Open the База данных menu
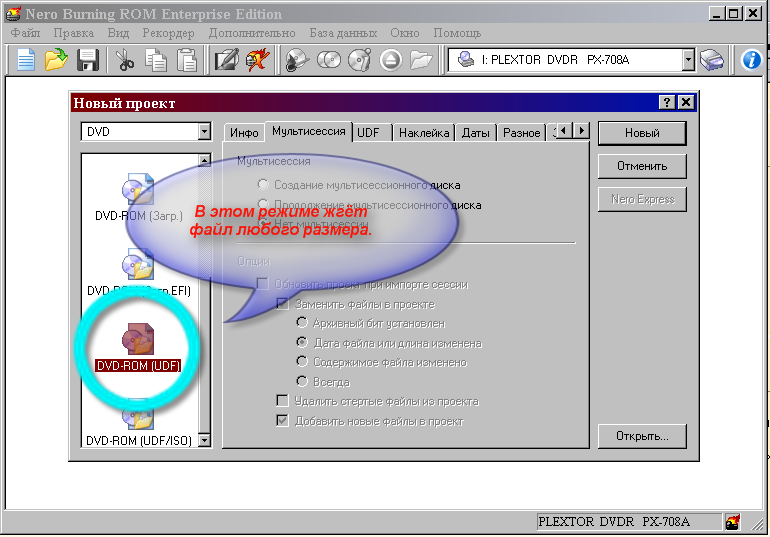 [x=343, y=33]
